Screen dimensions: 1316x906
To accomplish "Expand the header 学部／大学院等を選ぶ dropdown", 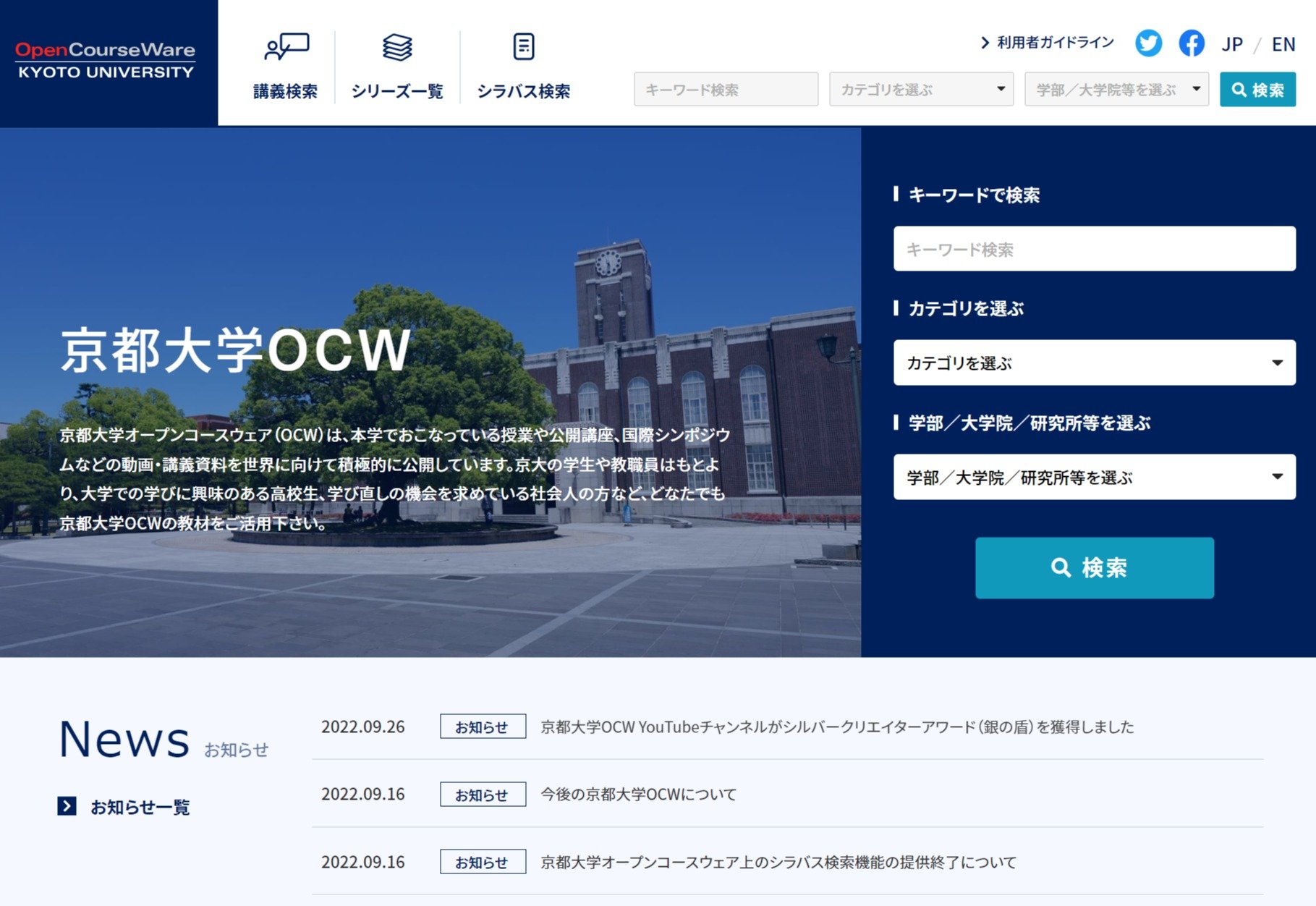I will coord(1116,89).
